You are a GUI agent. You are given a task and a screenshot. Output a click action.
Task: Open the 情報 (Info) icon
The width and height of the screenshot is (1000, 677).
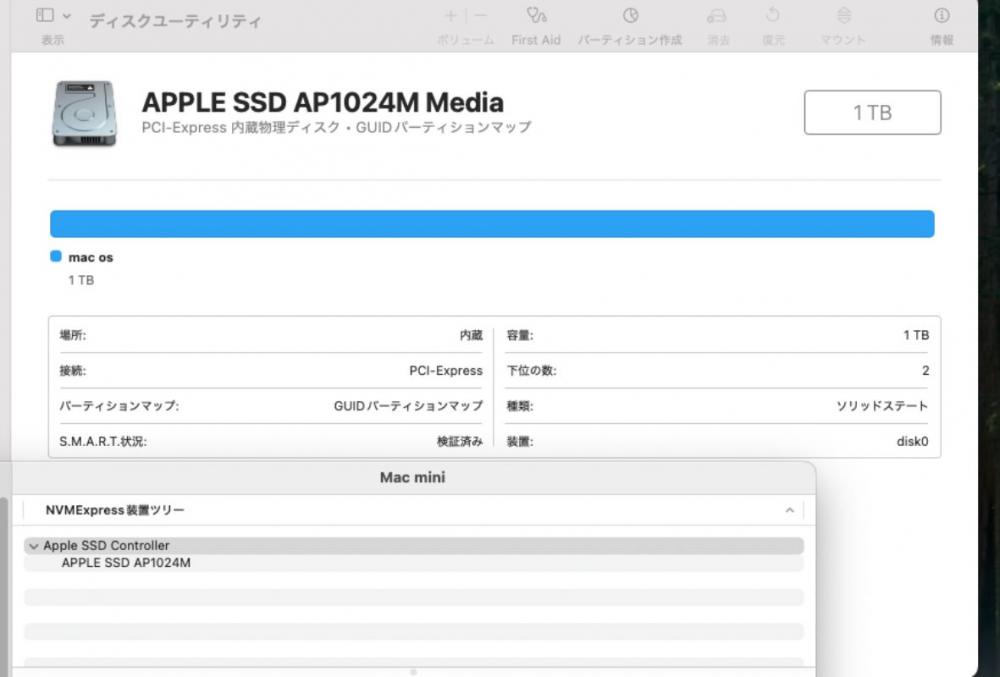[941, 16]
